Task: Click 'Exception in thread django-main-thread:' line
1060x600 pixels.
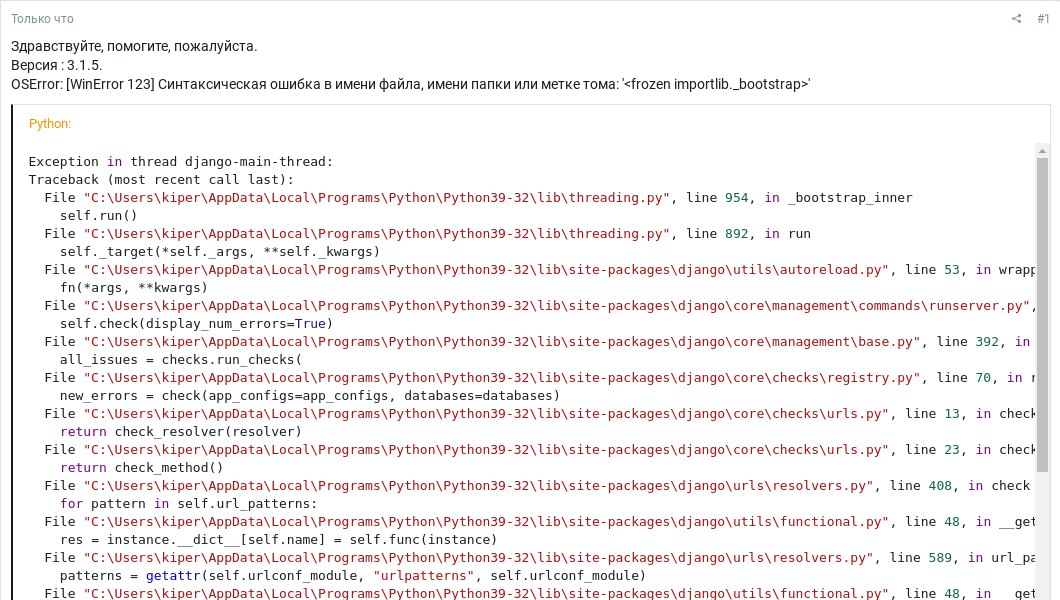Action: (180, 161)
